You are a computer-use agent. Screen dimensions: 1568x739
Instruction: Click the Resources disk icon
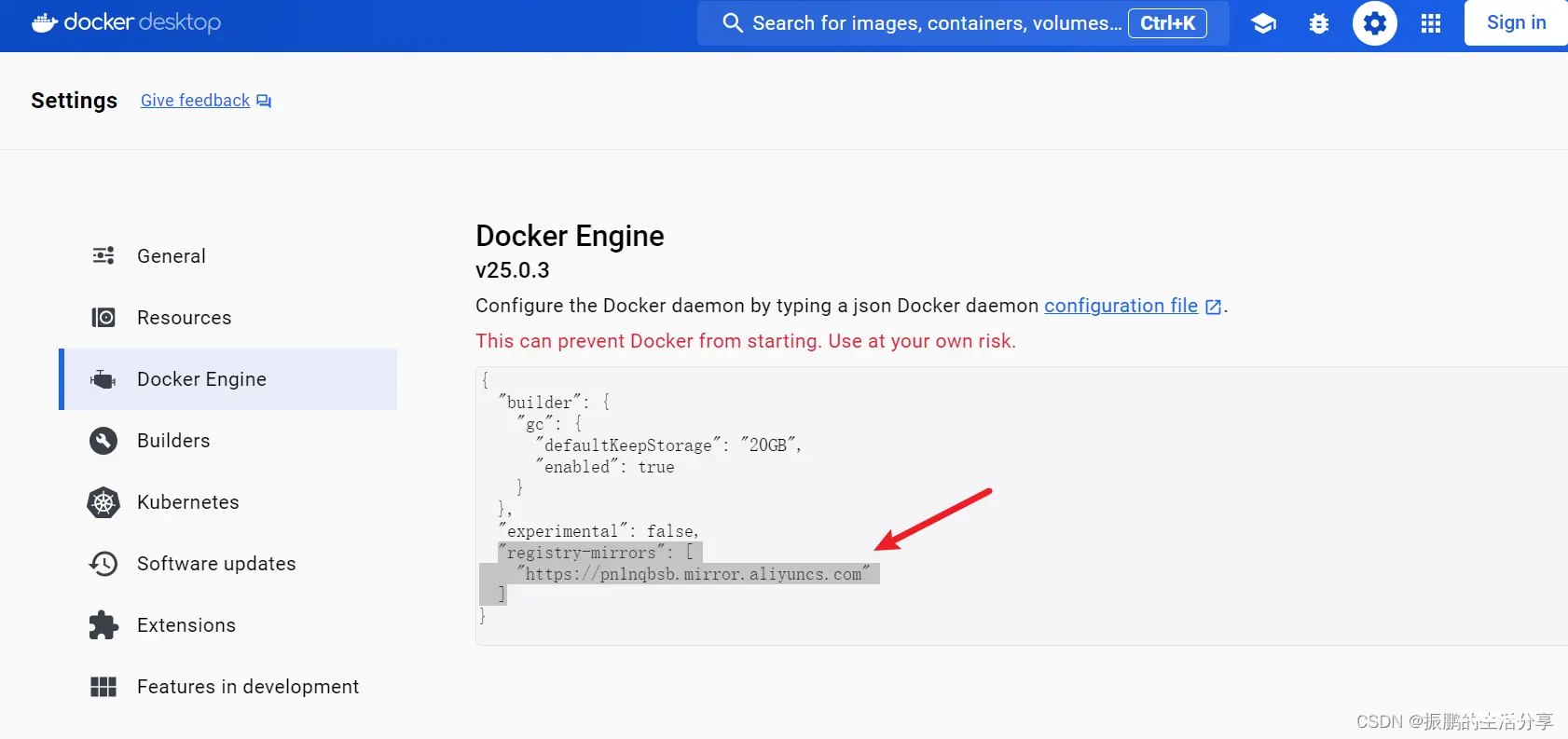(103, 318)
